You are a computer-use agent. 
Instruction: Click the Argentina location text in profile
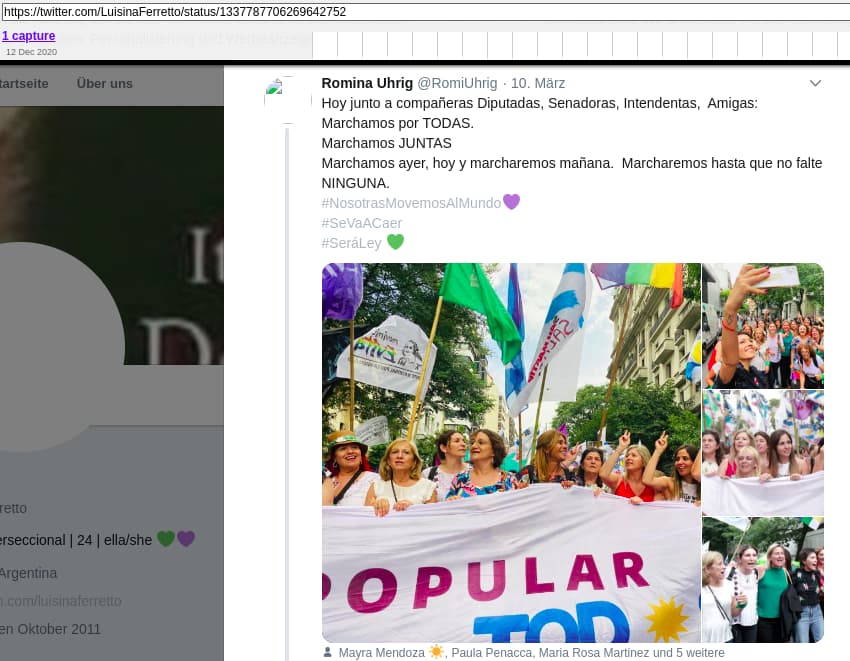click(x=28, y=573)
